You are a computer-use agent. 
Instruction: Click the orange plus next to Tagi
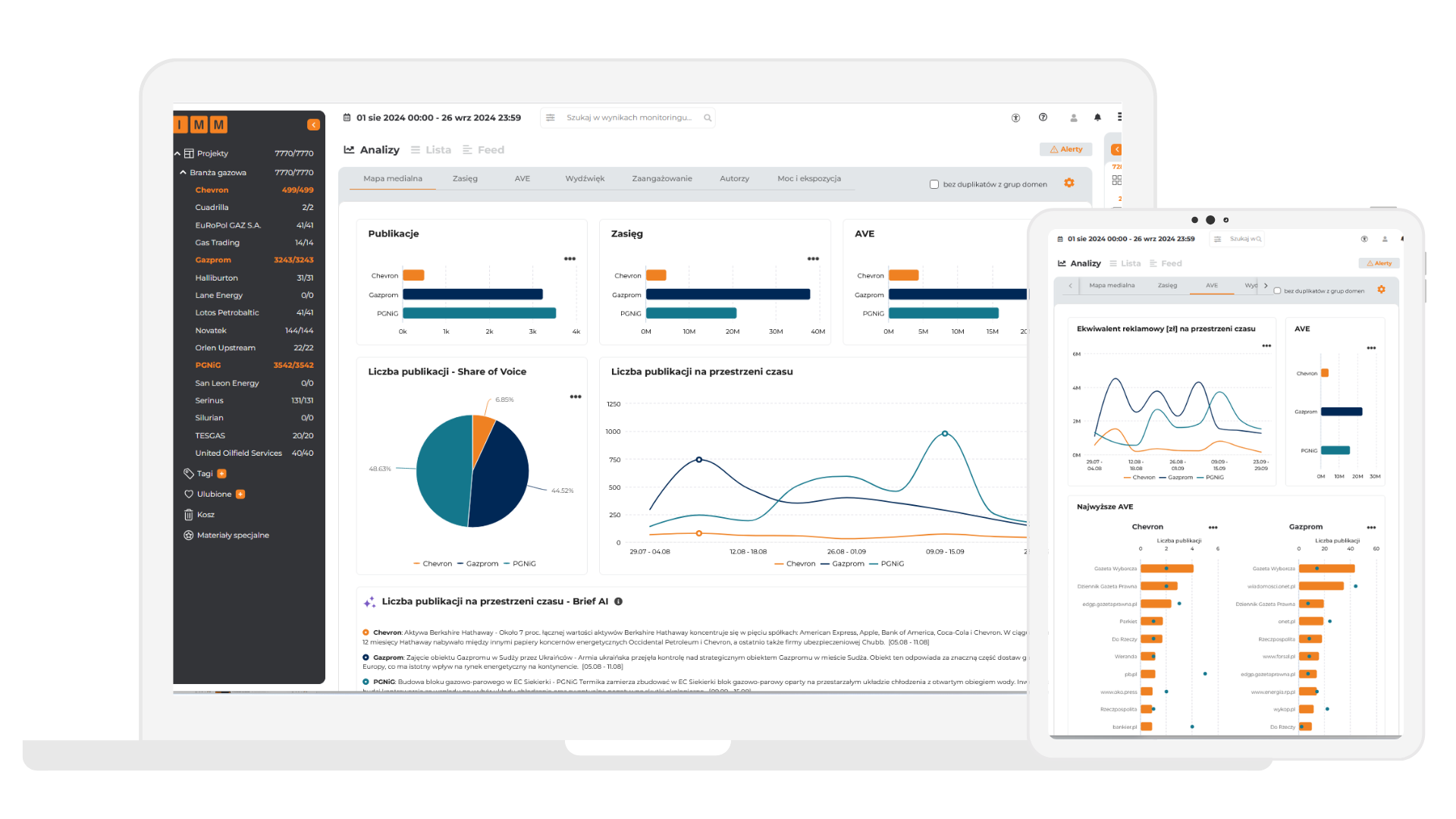222,473
